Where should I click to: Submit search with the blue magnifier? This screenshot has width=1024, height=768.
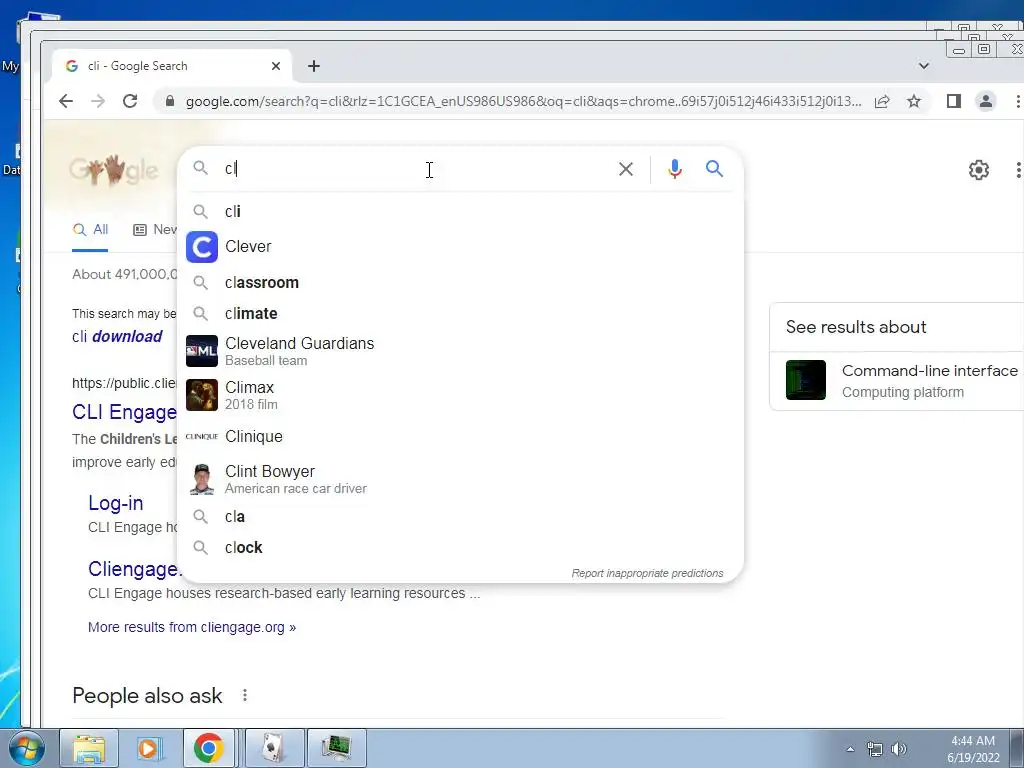pos(714,169)
